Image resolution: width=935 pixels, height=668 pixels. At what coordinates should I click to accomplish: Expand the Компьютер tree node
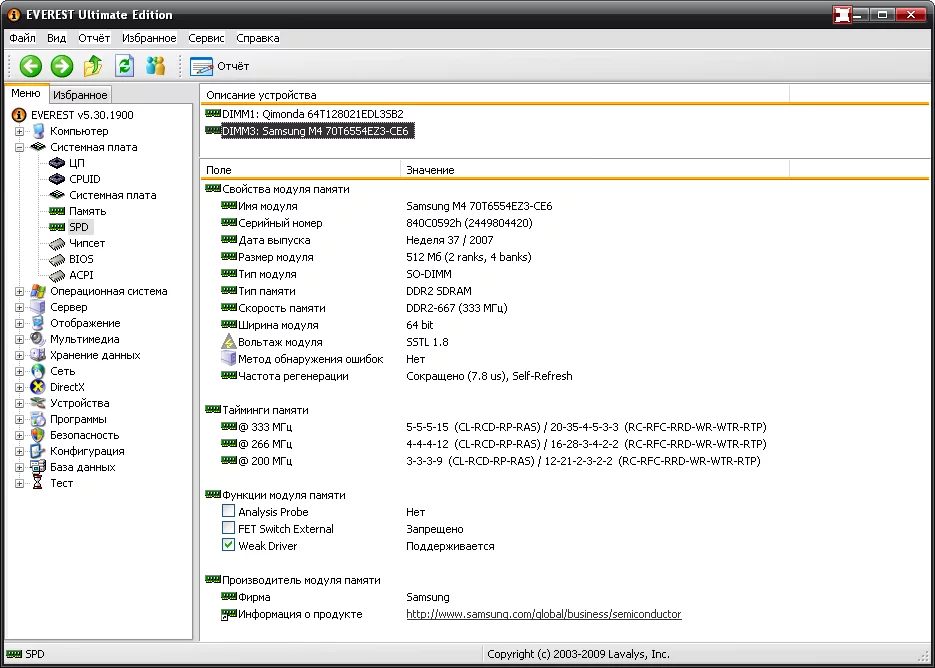pos(19,131)
